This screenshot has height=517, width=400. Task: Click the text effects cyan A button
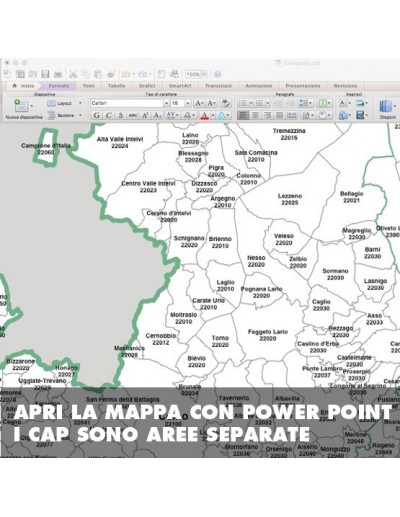[222, 115]
